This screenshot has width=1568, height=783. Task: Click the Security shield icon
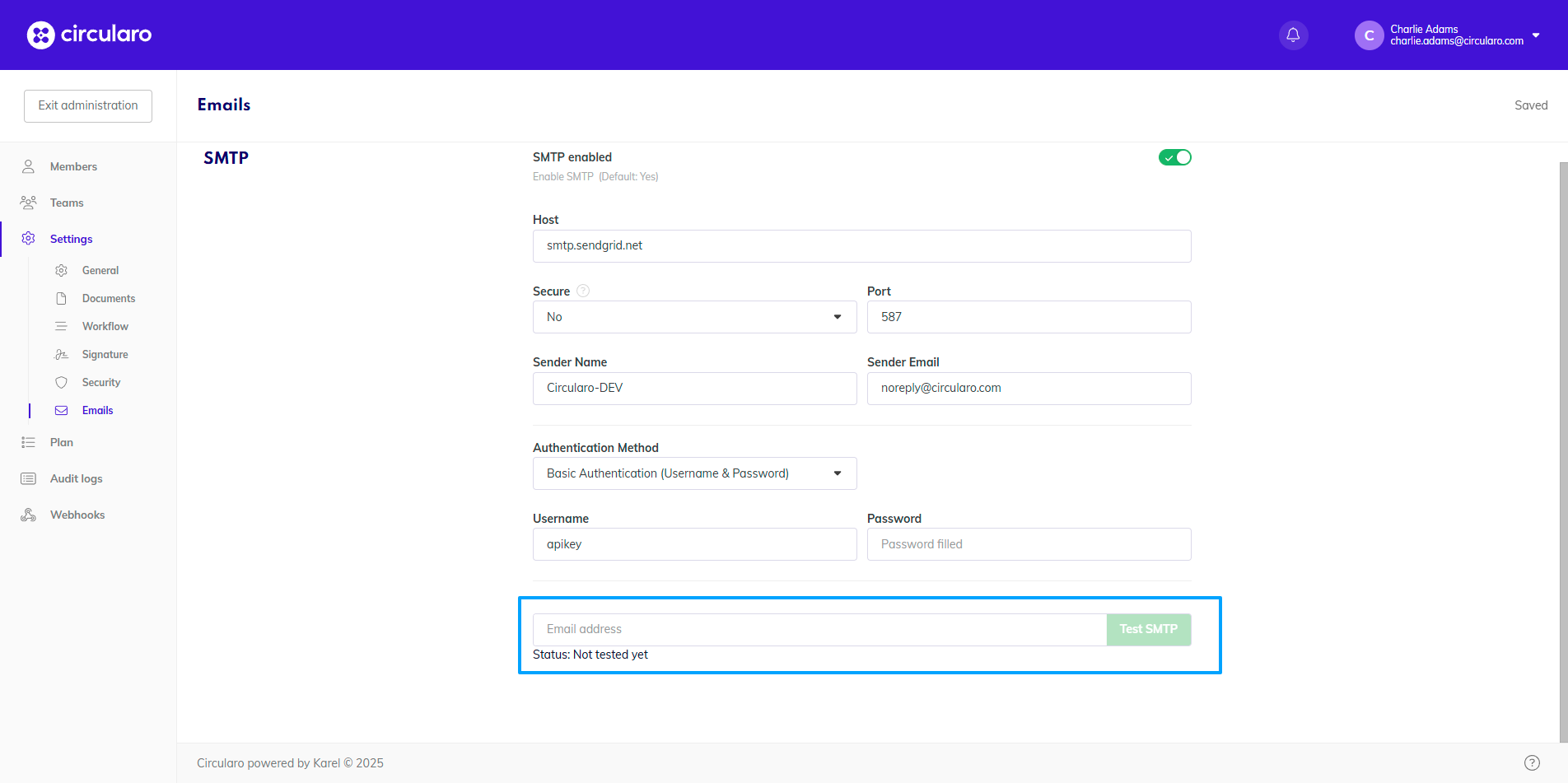pos(61,382)
